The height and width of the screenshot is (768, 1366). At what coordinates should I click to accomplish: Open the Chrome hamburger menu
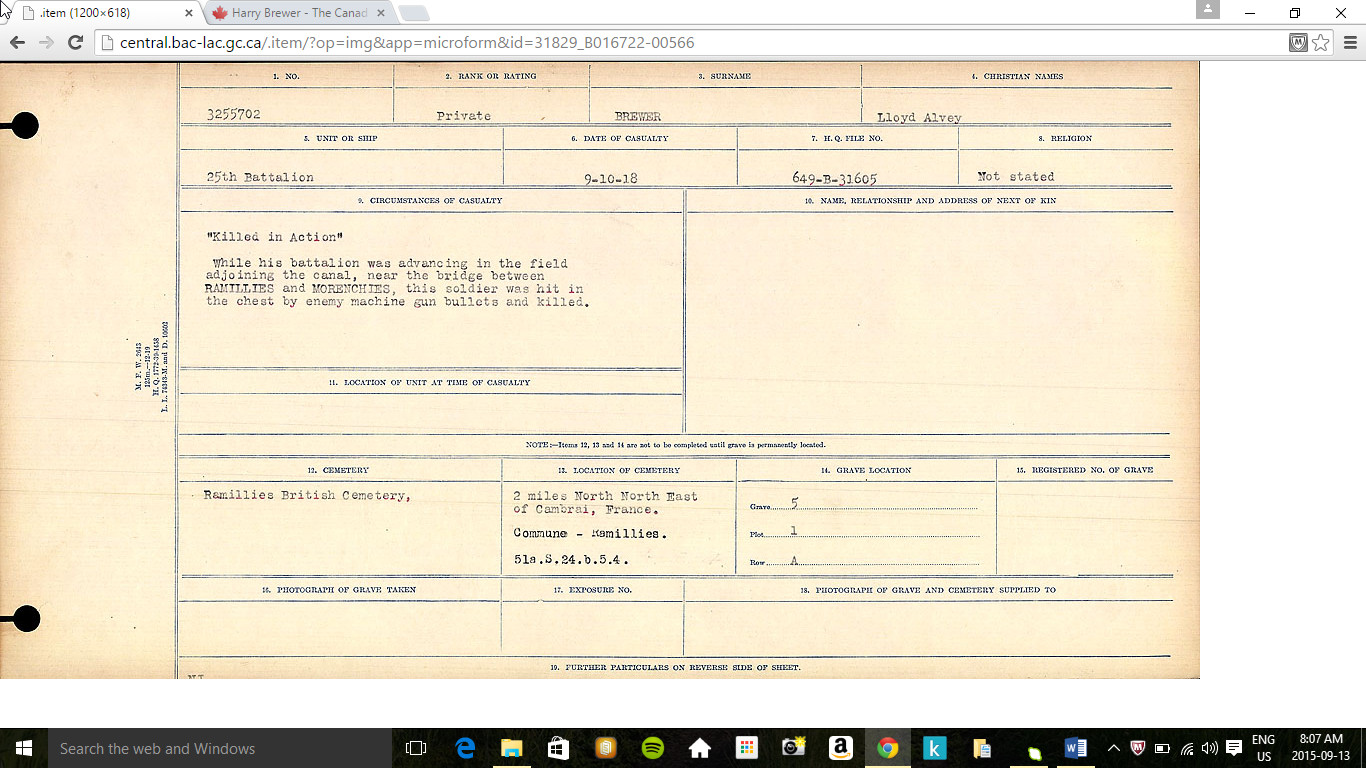[1350, 43]
